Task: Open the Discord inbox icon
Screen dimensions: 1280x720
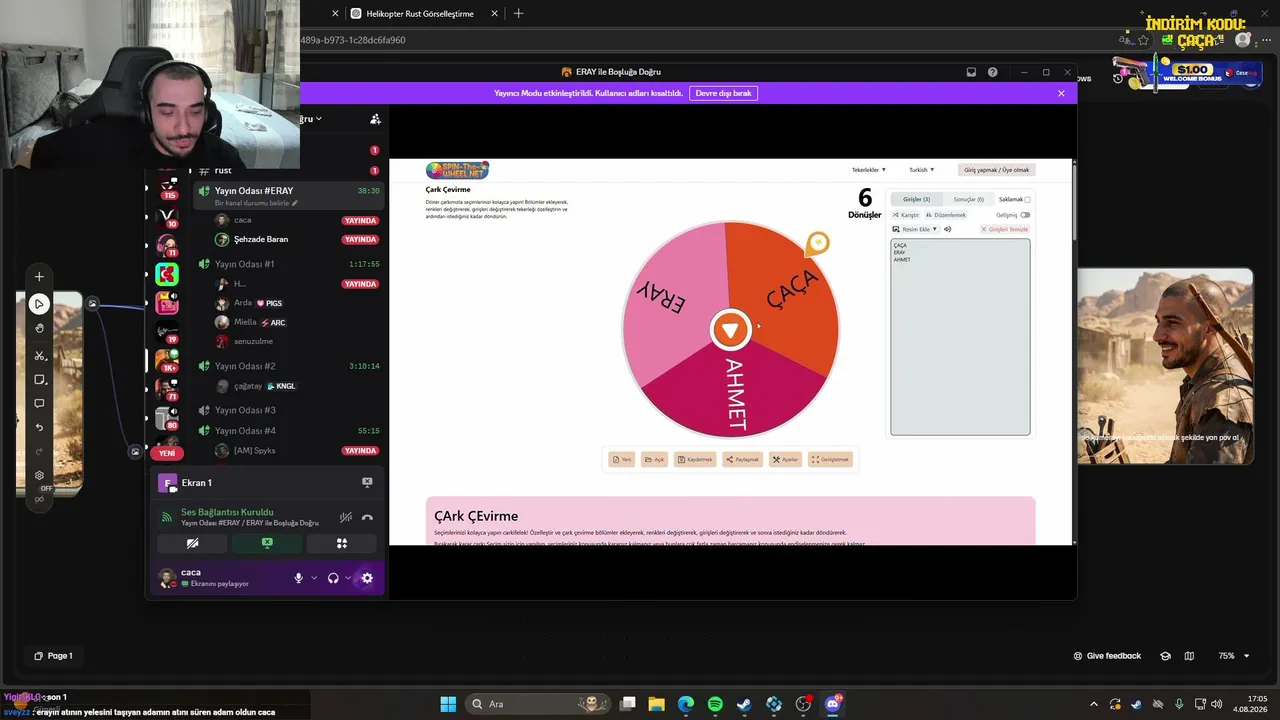Action: pos(971,72)
